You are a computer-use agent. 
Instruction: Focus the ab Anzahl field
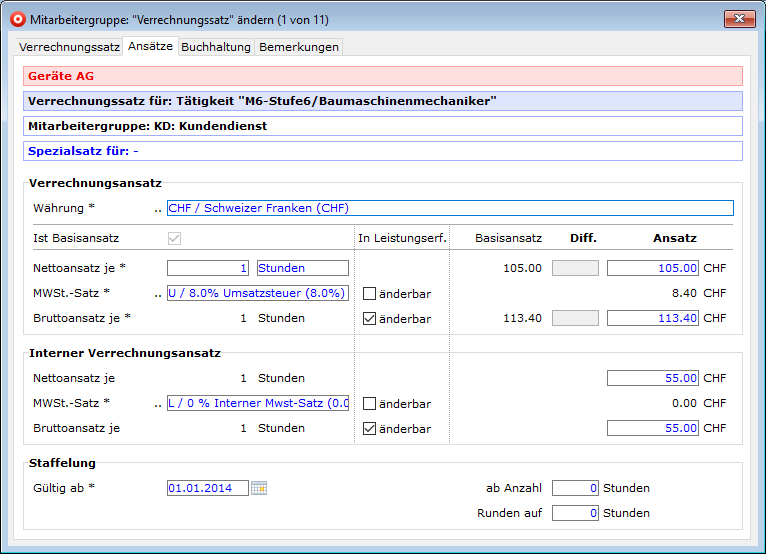click(x=575, y=488)
